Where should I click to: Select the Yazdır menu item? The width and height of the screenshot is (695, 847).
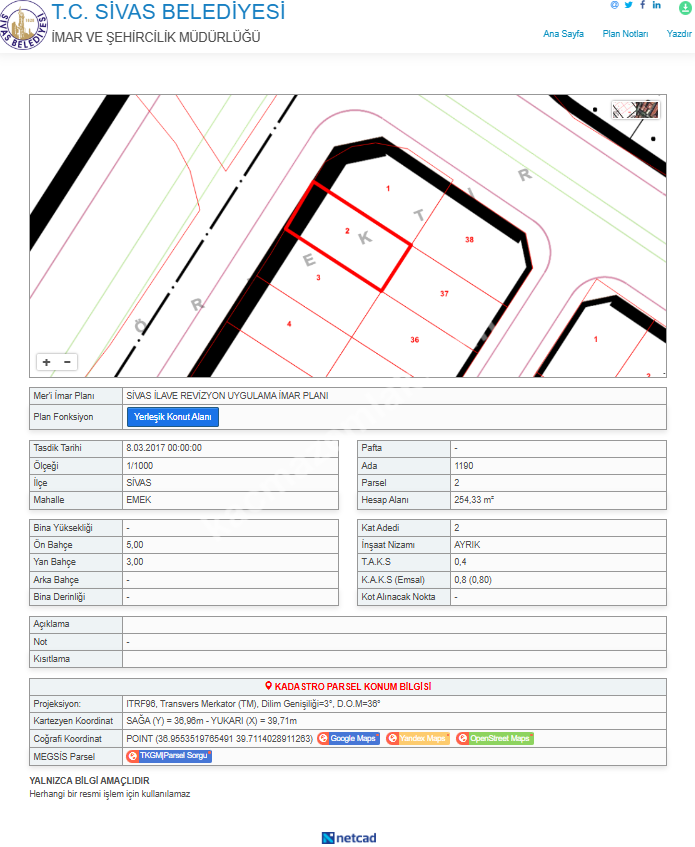(x=680, y=34)
